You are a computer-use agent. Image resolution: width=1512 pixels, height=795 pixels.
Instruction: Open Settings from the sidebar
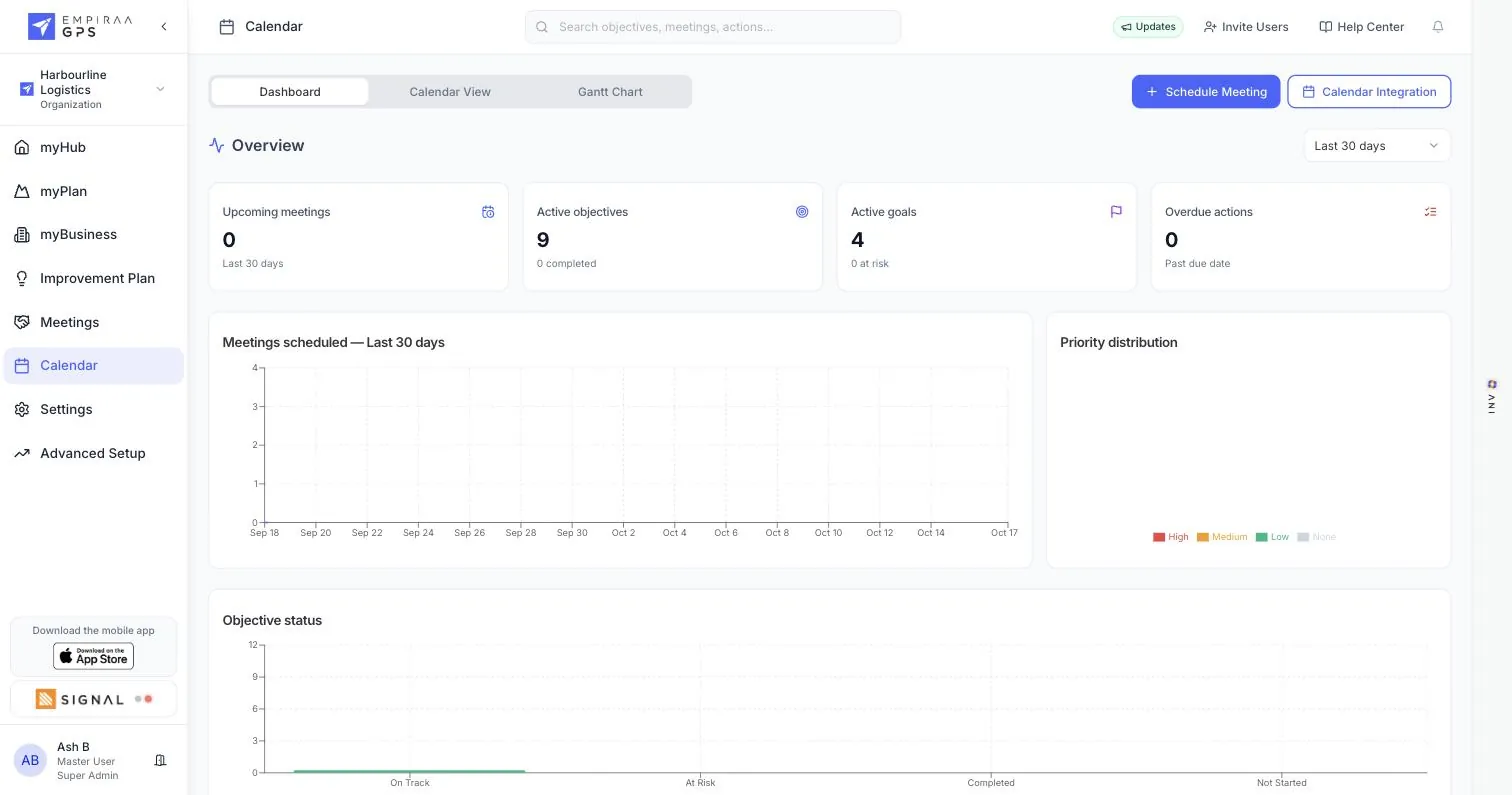(x=93, y=409)
